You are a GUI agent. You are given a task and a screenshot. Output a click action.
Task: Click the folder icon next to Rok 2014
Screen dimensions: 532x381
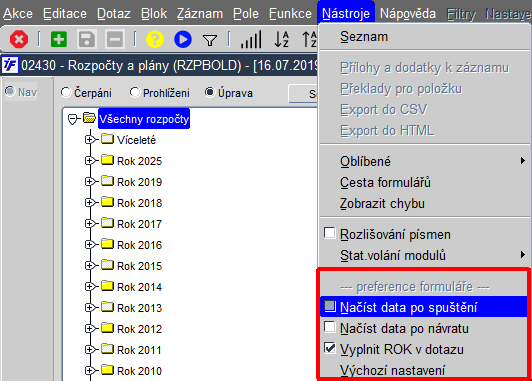click(107, 286)
